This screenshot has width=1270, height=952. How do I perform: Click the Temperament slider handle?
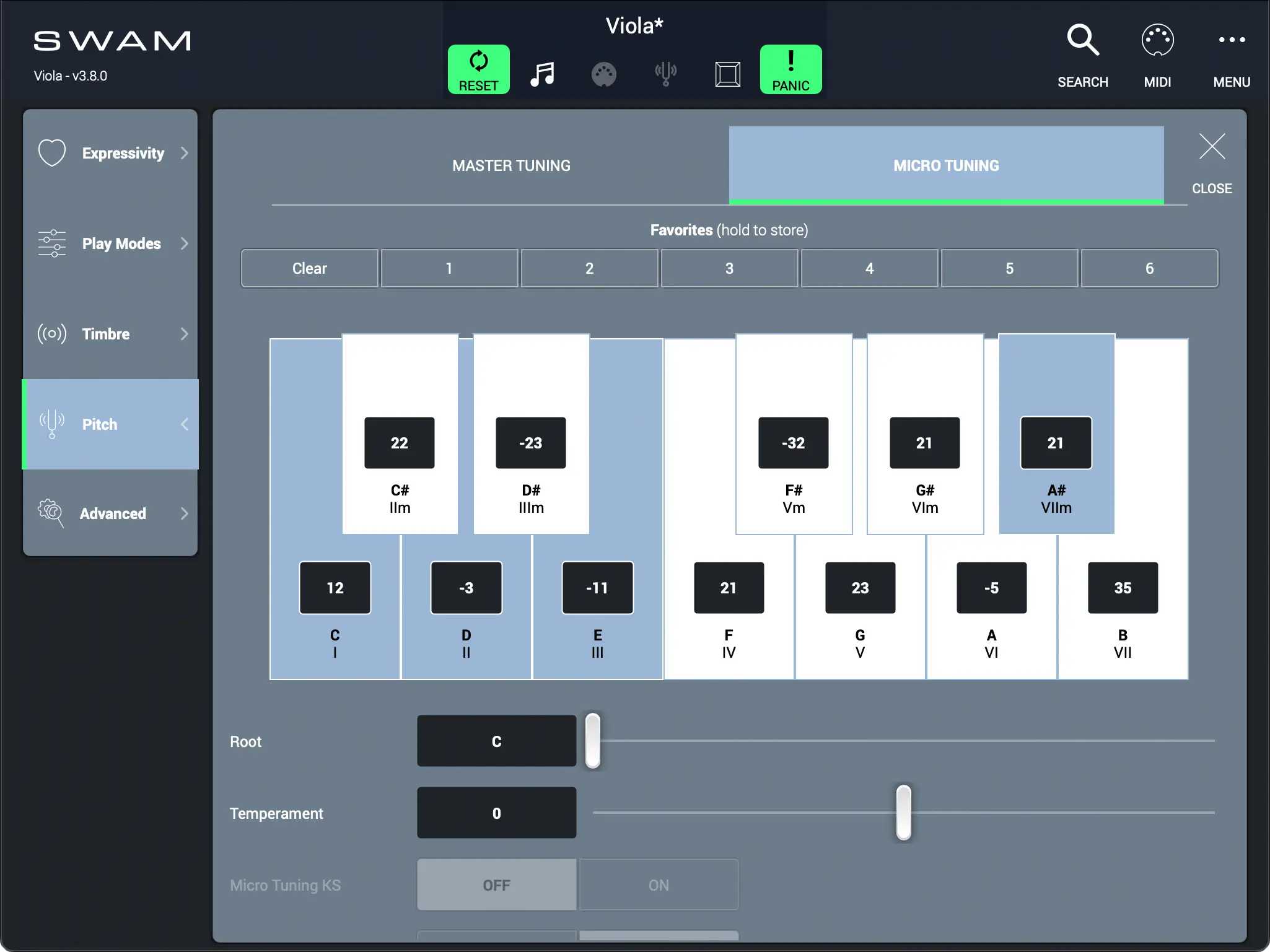click(903, 812)
